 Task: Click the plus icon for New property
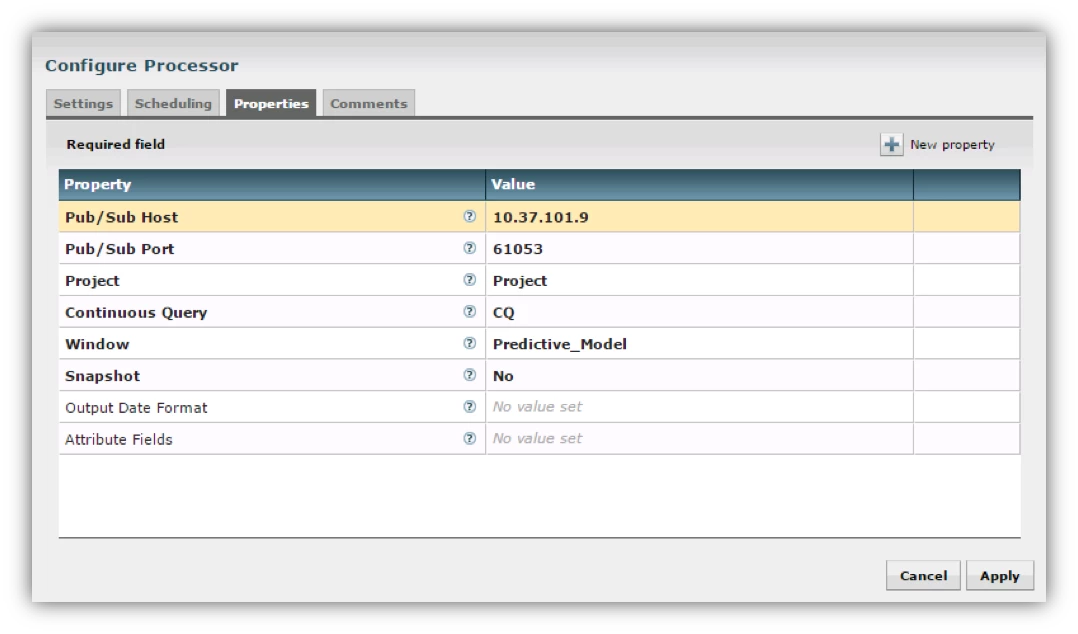891,144
